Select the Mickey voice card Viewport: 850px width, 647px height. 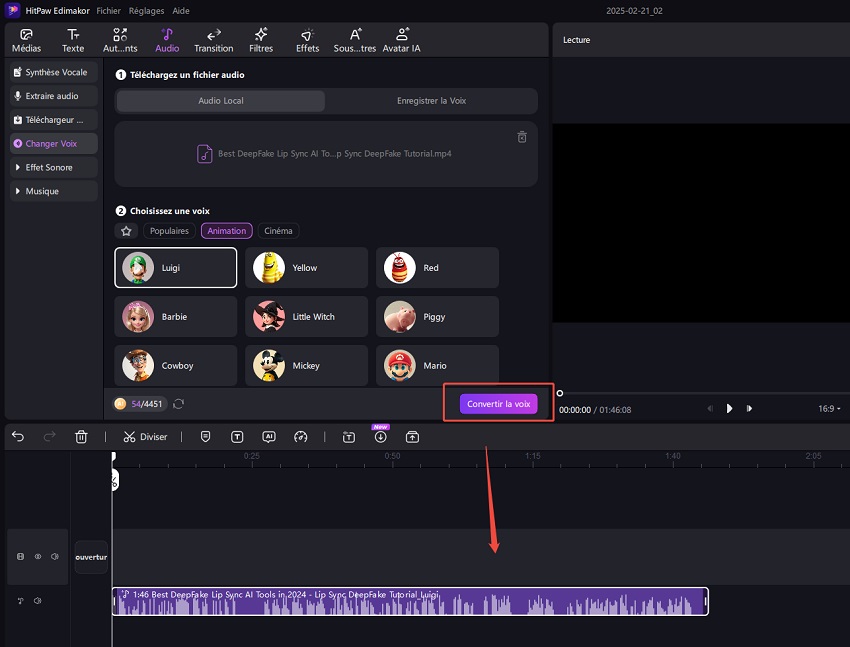(x=306, y=366)
